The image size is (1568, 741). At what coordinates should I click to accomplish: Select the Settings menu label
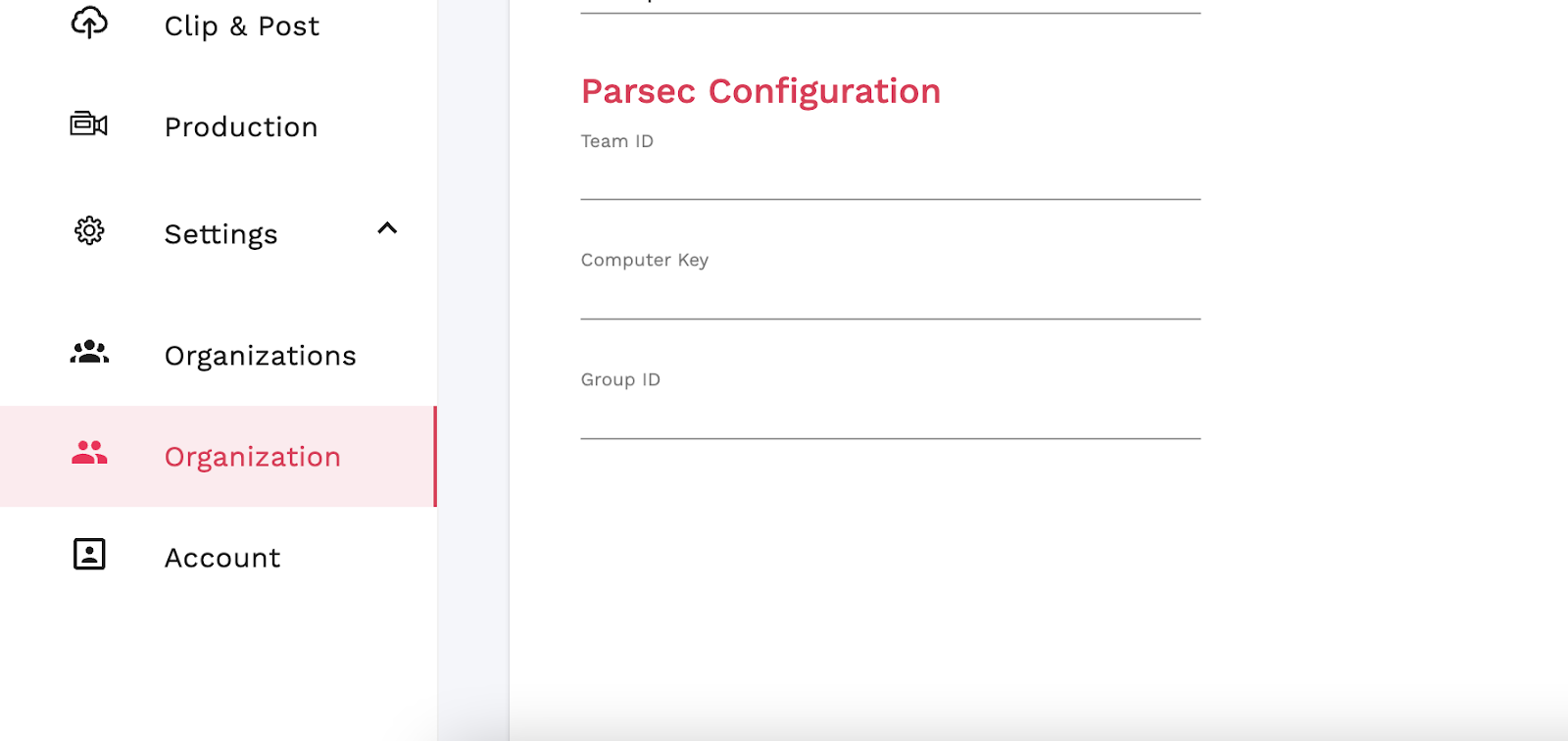tap(220, 234)
